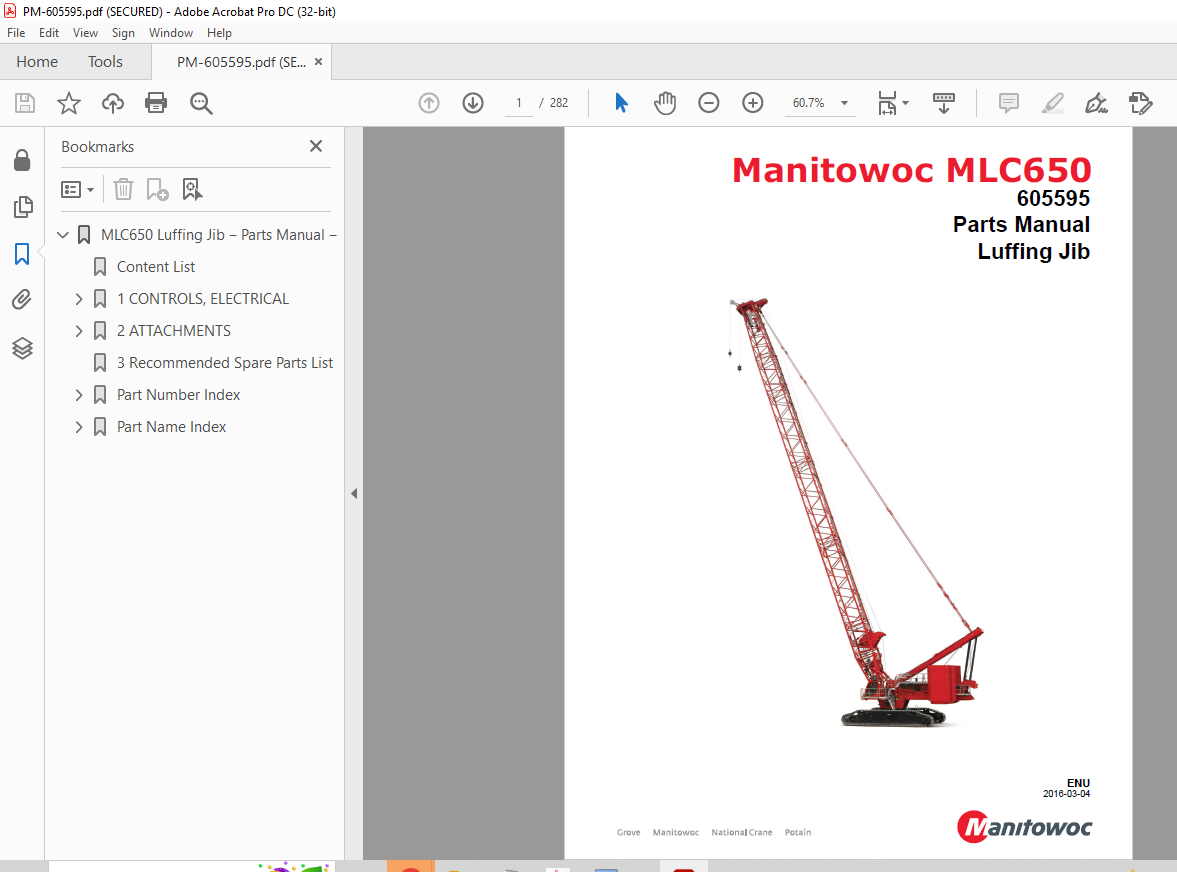Open the fit page width tool

[887, 103]
